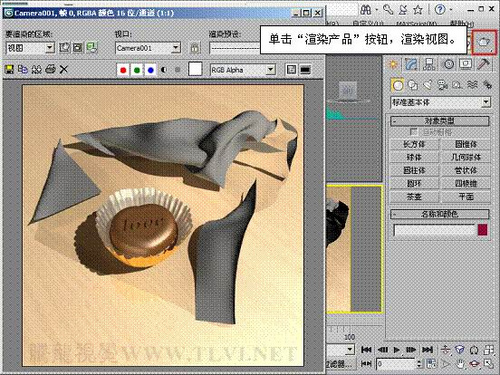Click the Print Image icon
This screenshot has height=375, width=500.
click(50, 69)
